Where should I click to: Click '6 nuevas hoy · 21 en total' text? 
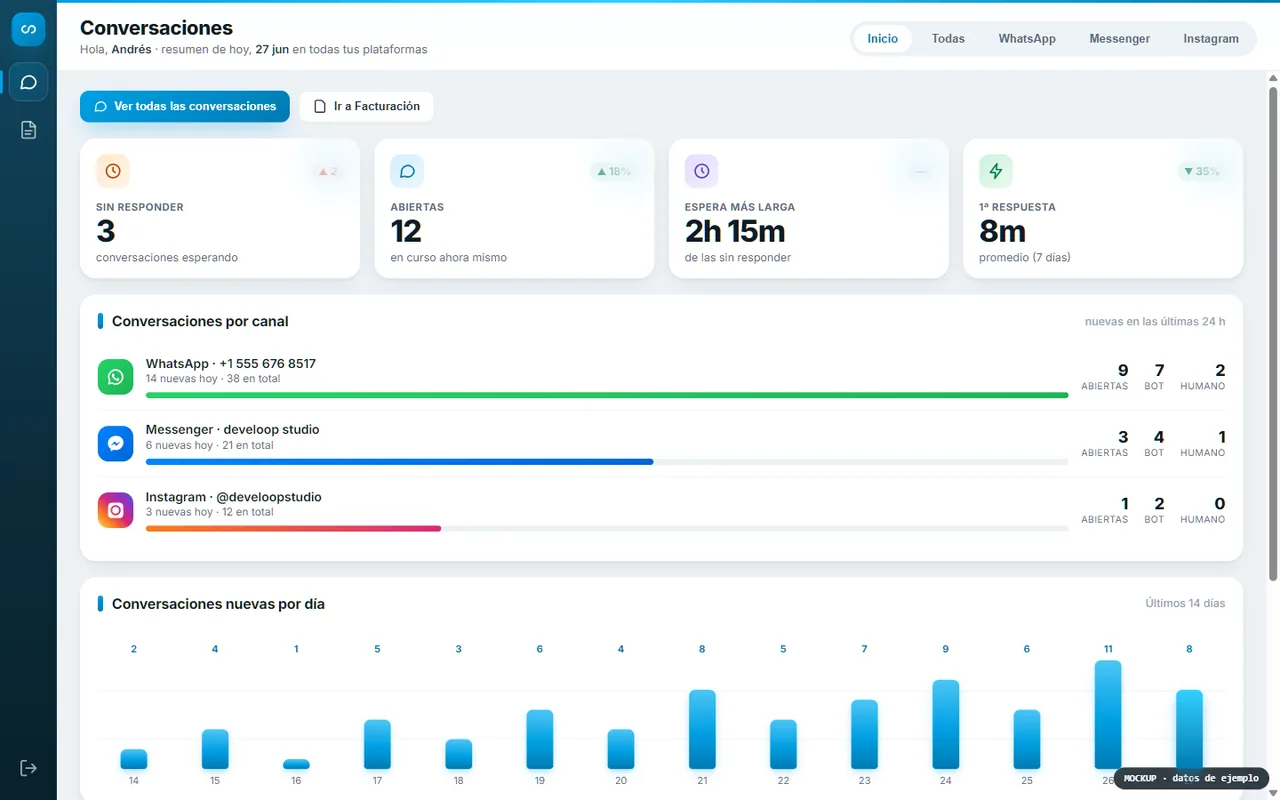point(210,445)
